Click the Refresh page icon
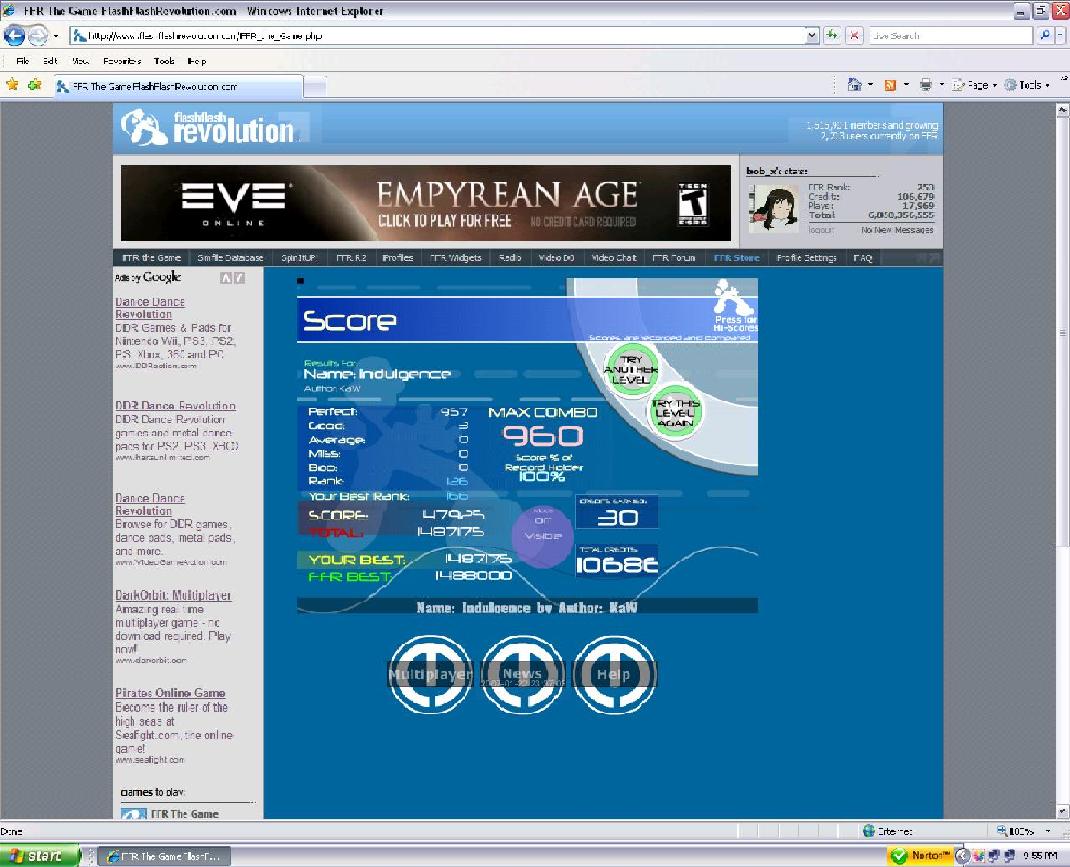1070x867 pixels. pyautogui.click(x=831, y=35)
